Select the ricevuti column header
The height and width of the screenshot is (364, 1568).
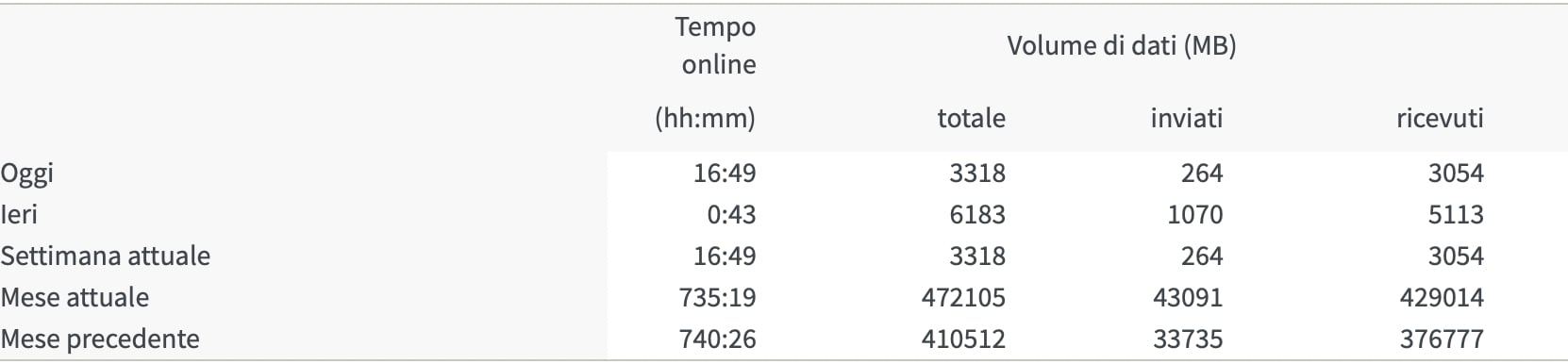(x=1440, y=118)
